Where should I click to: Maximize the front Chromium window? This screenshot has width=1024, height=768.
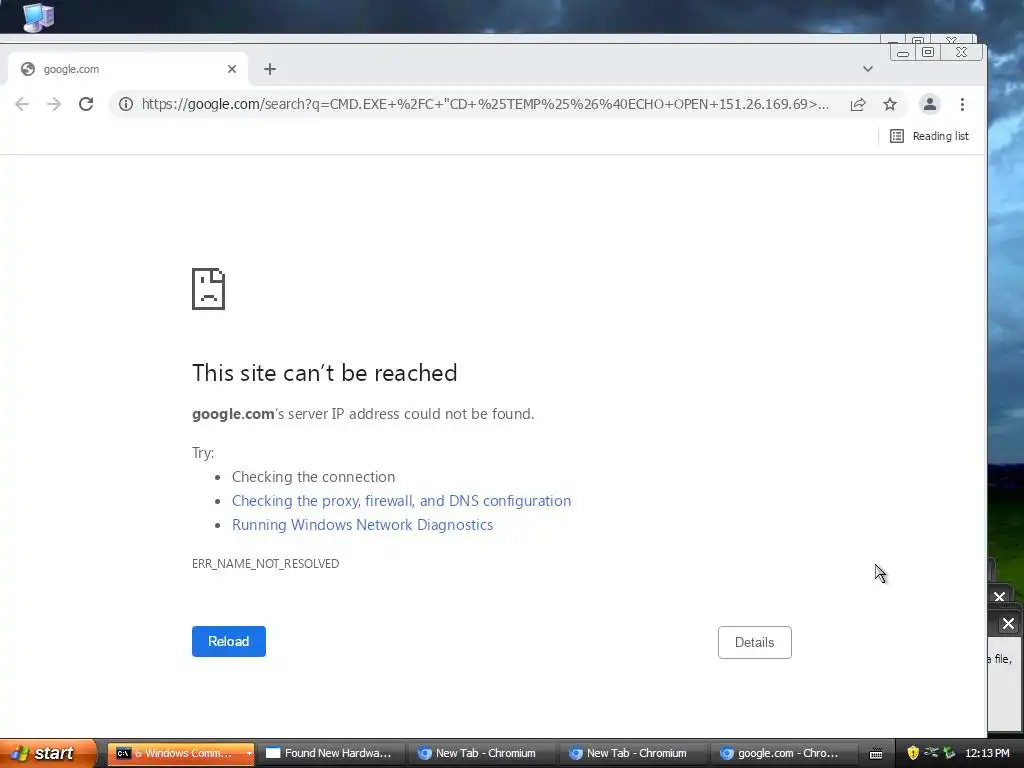click(927, 52)
